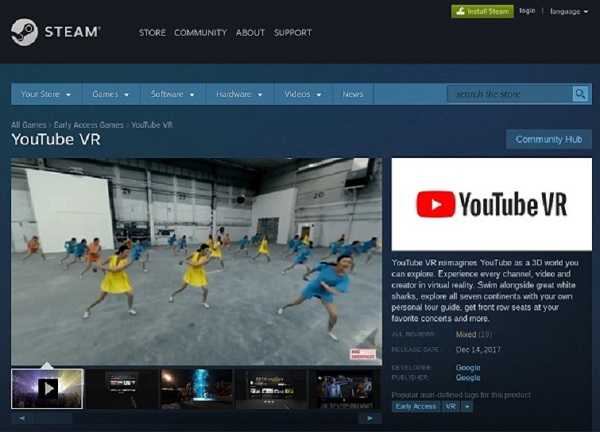Click the plus icon to add tag
600x432 pixels.
[466, 407]
